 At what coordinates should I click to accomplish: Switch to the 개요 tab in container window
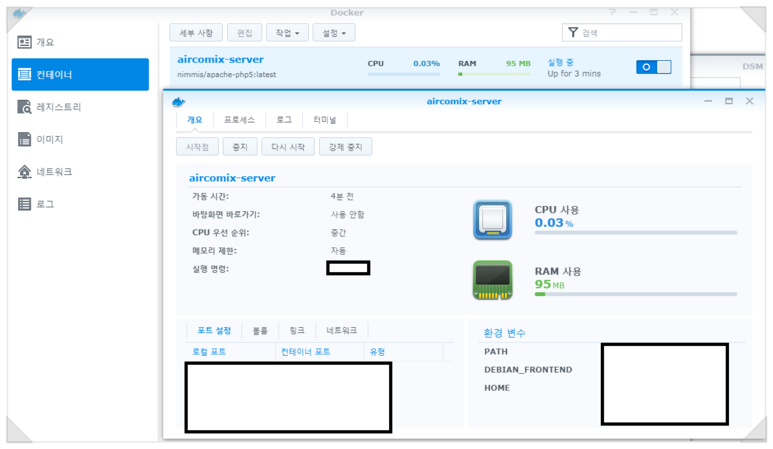(x=194, y=120)
